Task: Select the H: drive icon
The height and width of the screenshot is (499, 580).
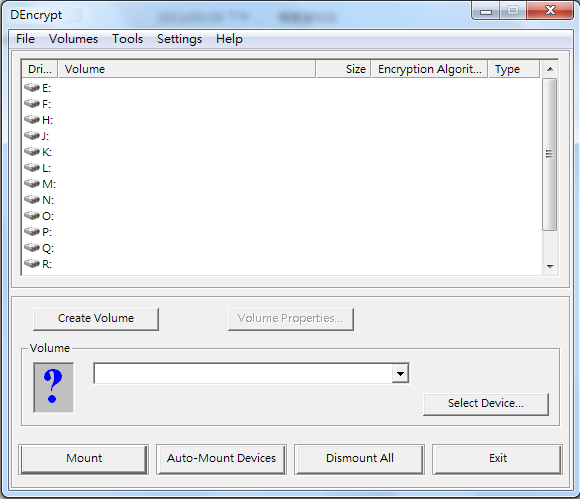Action: [32, 119]
